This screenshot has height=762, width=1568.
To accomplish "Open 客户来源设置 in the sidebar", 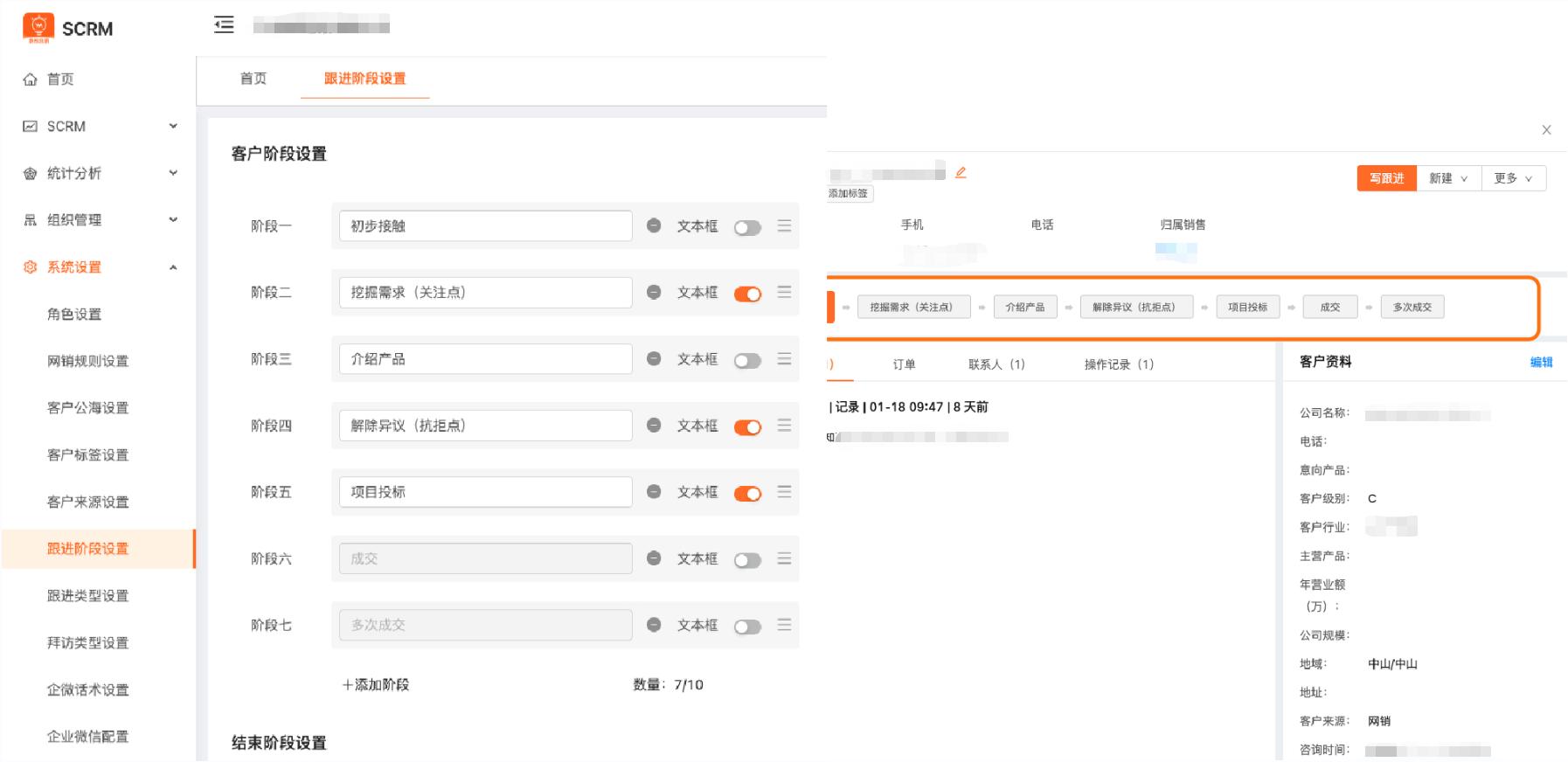I will (87, 502).
